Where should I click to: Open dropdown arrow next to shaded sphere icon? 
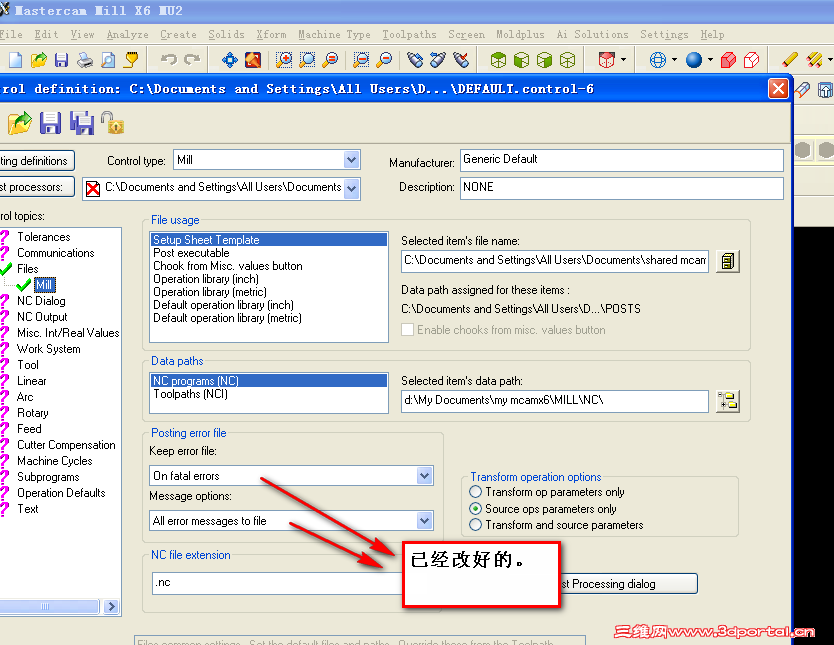click(x=710, y=60)
